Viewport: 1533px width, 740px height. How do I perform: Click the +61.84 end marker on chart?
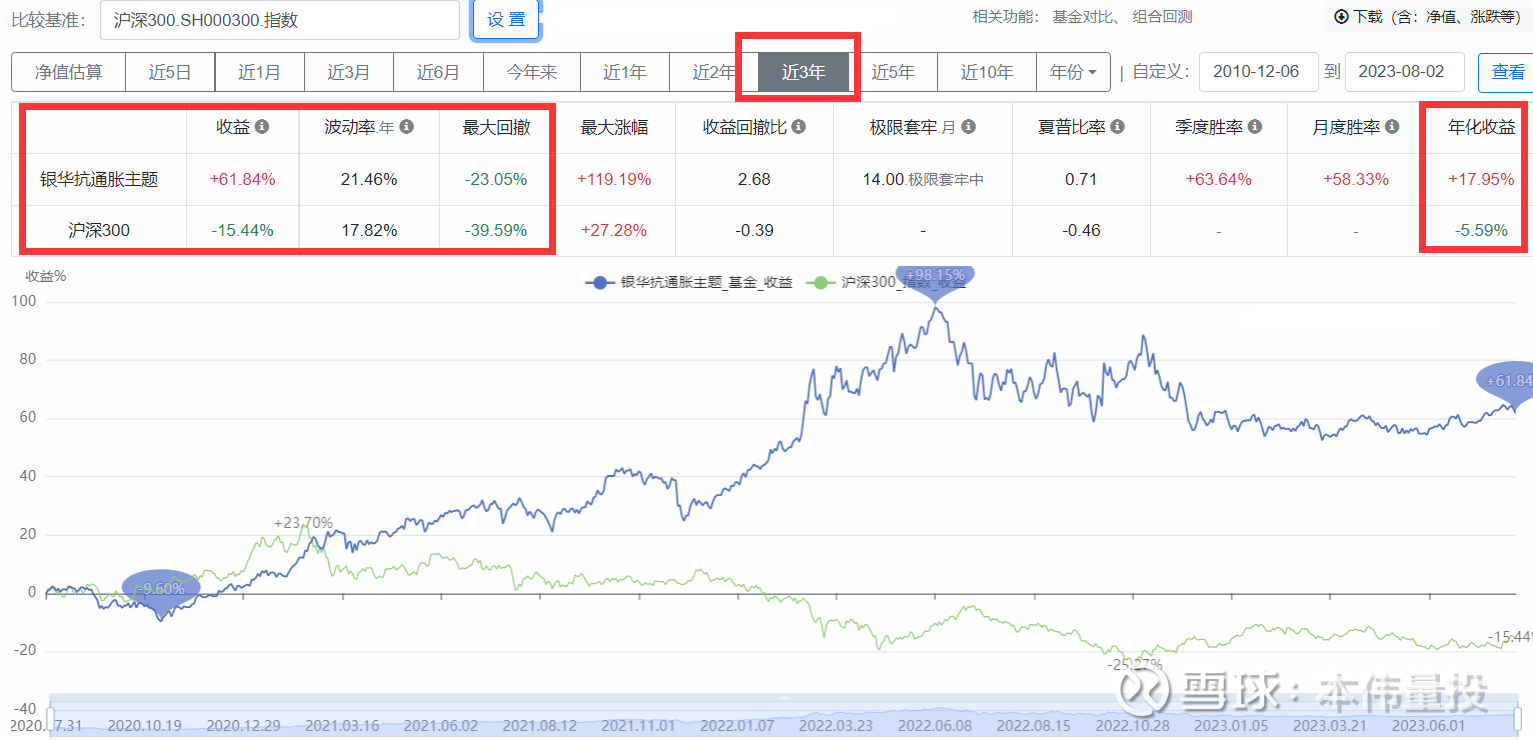click(x=1507, y=382)
